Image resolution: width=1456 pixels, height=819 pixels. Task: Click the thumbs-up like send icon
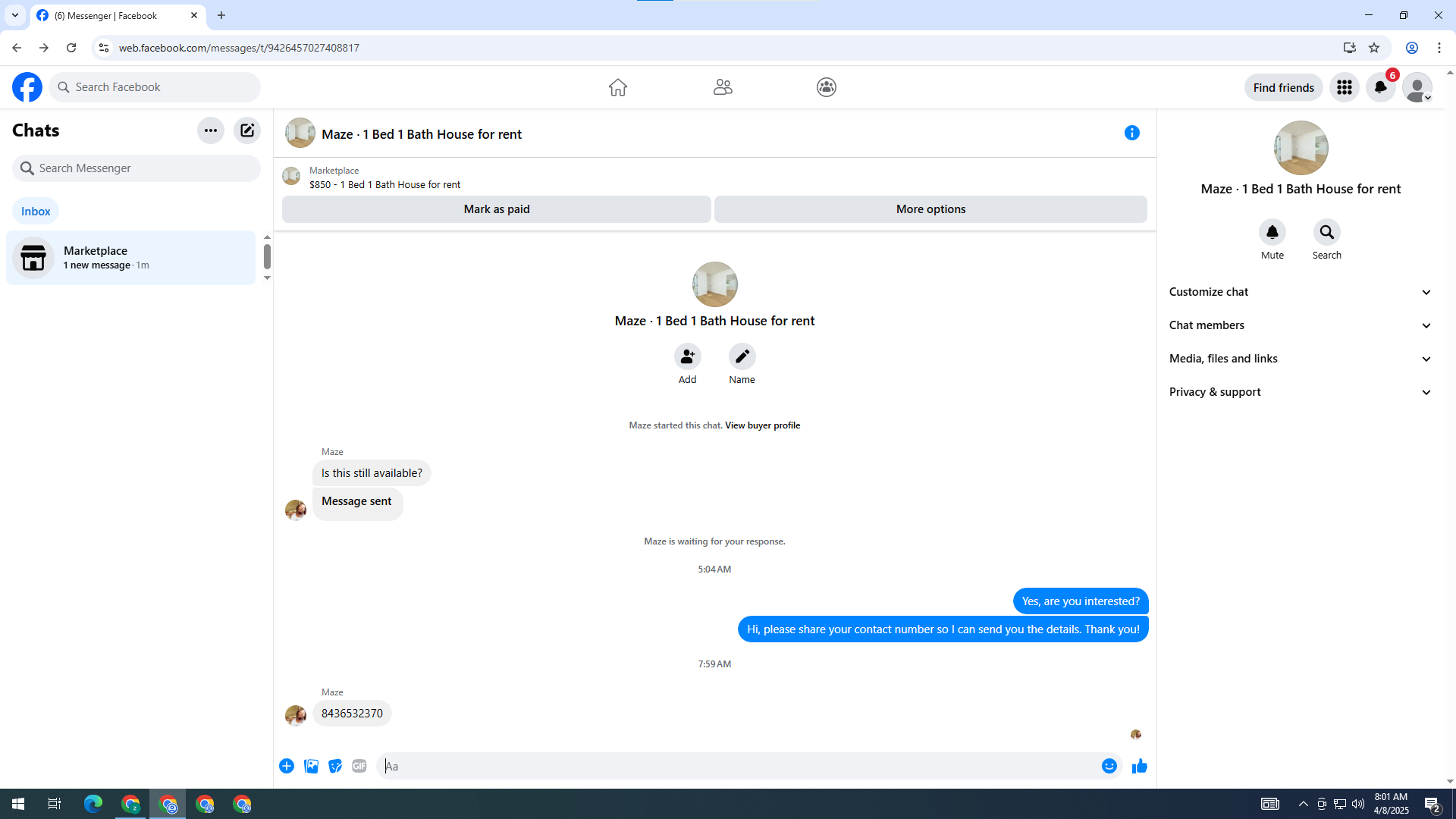(1139, 767)
